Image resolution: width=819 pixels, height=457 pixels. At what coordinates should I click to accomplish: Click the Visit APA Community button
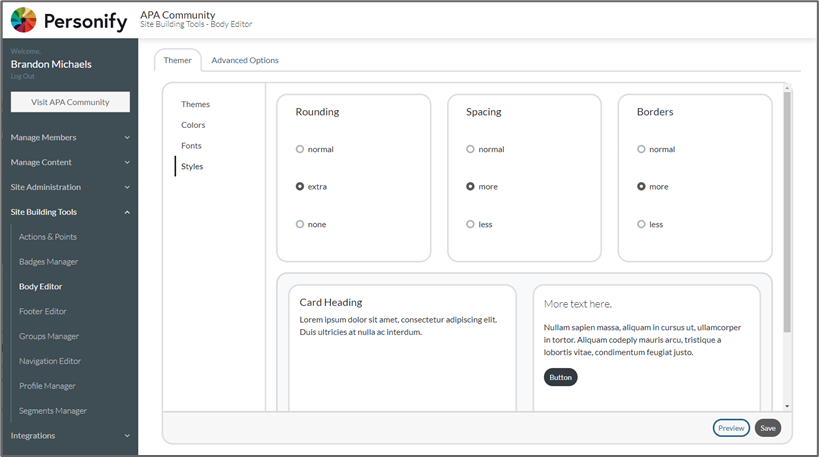tap(70, 102)
